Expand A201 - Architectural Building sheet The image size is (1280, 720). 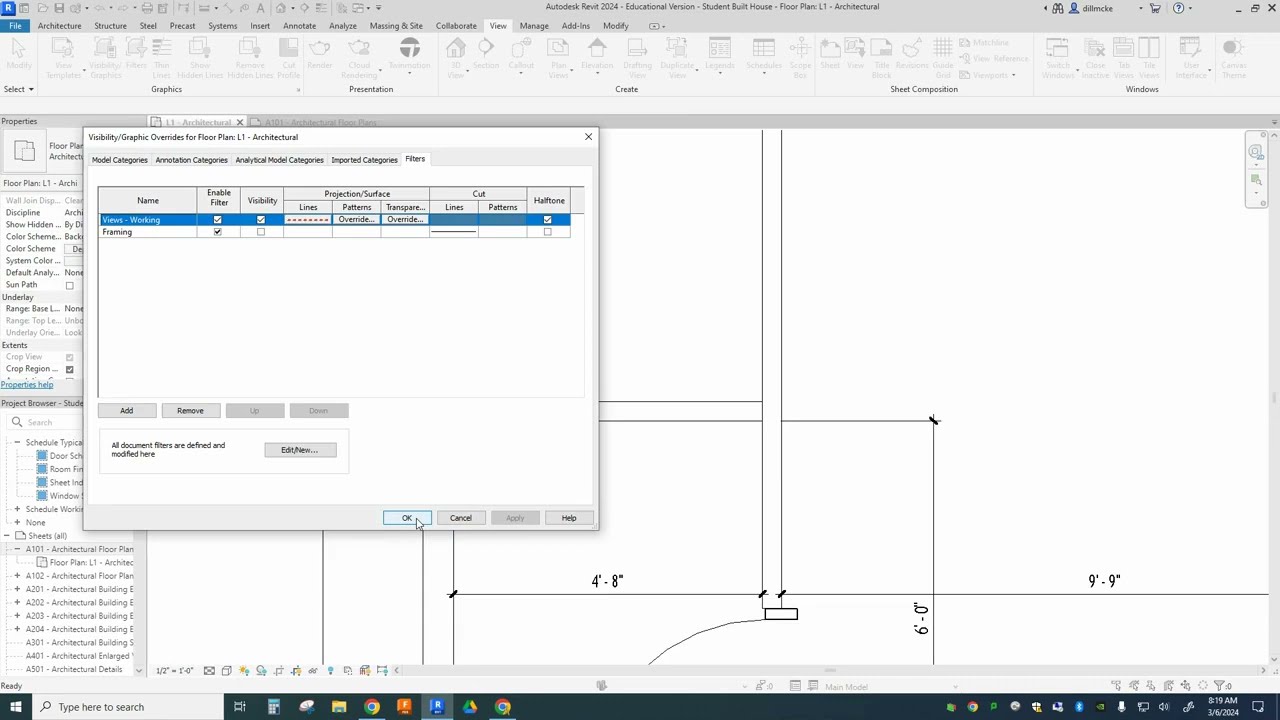pyautogui.click(x=17, y=589)
